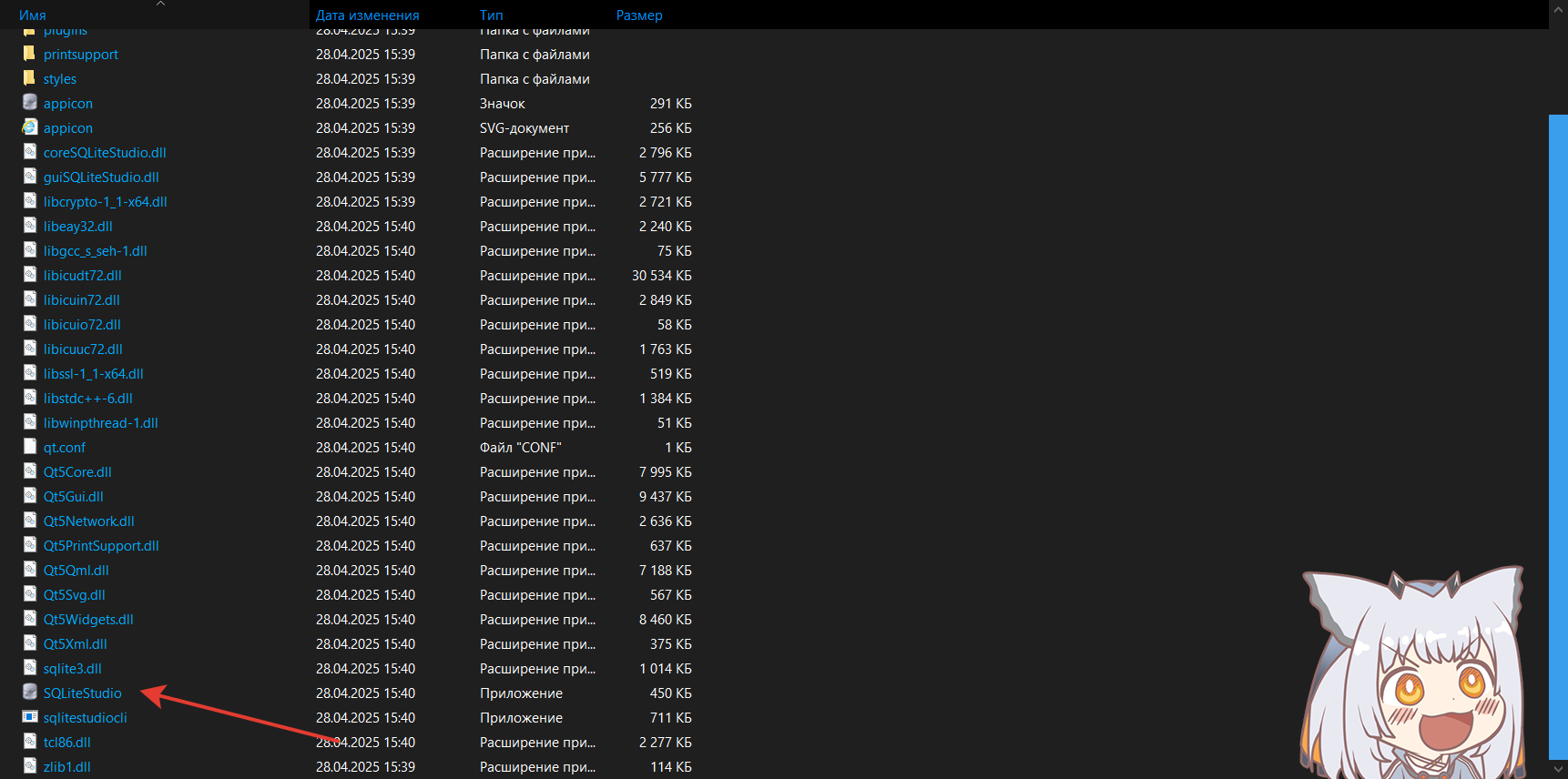Select the Qt5Widgets.dll file name
1568x779 pixels.
tap(88, 620)
